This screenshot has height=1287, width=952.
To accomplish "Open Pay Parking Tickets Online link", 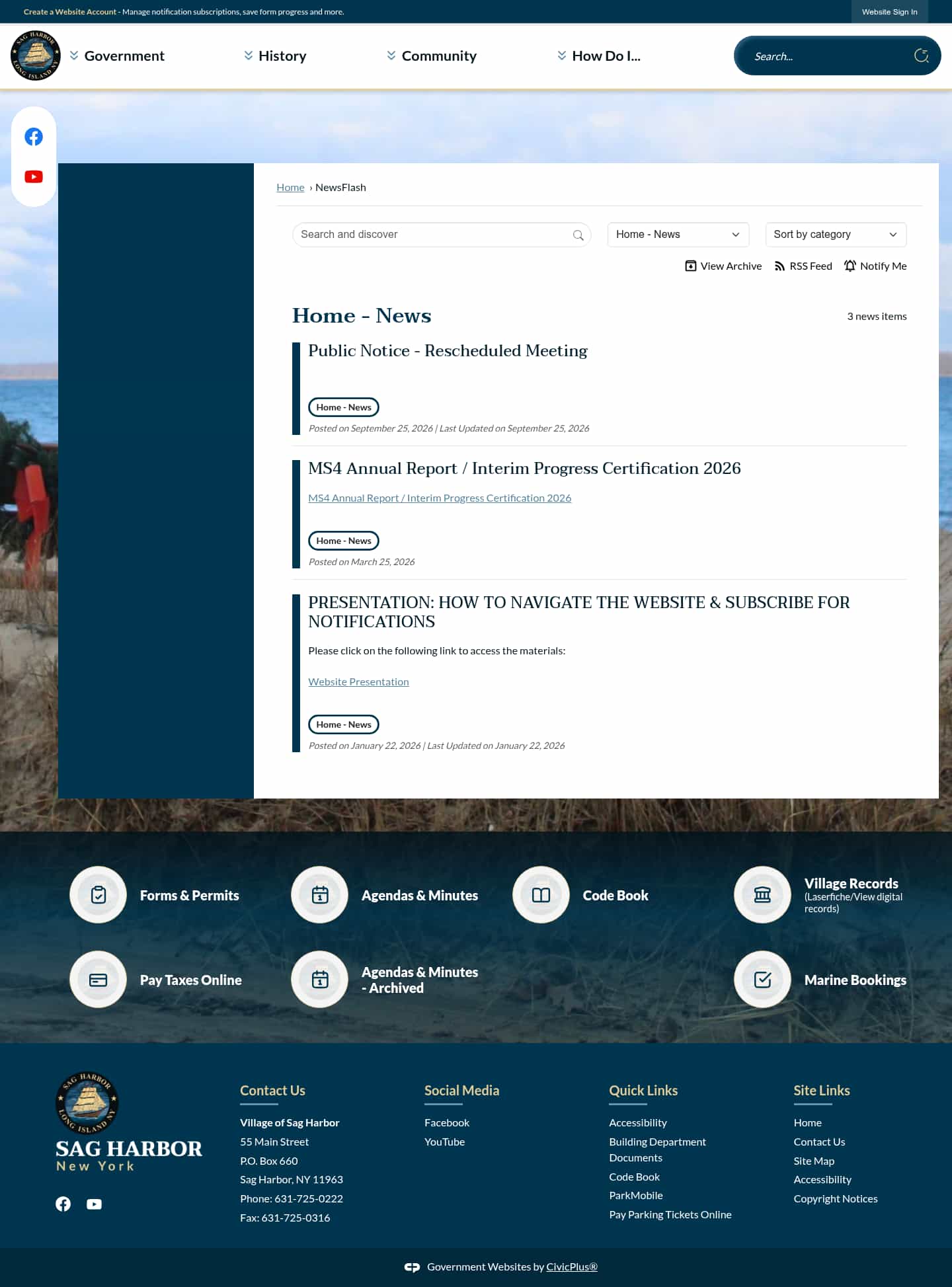I will click(670, 1214).
